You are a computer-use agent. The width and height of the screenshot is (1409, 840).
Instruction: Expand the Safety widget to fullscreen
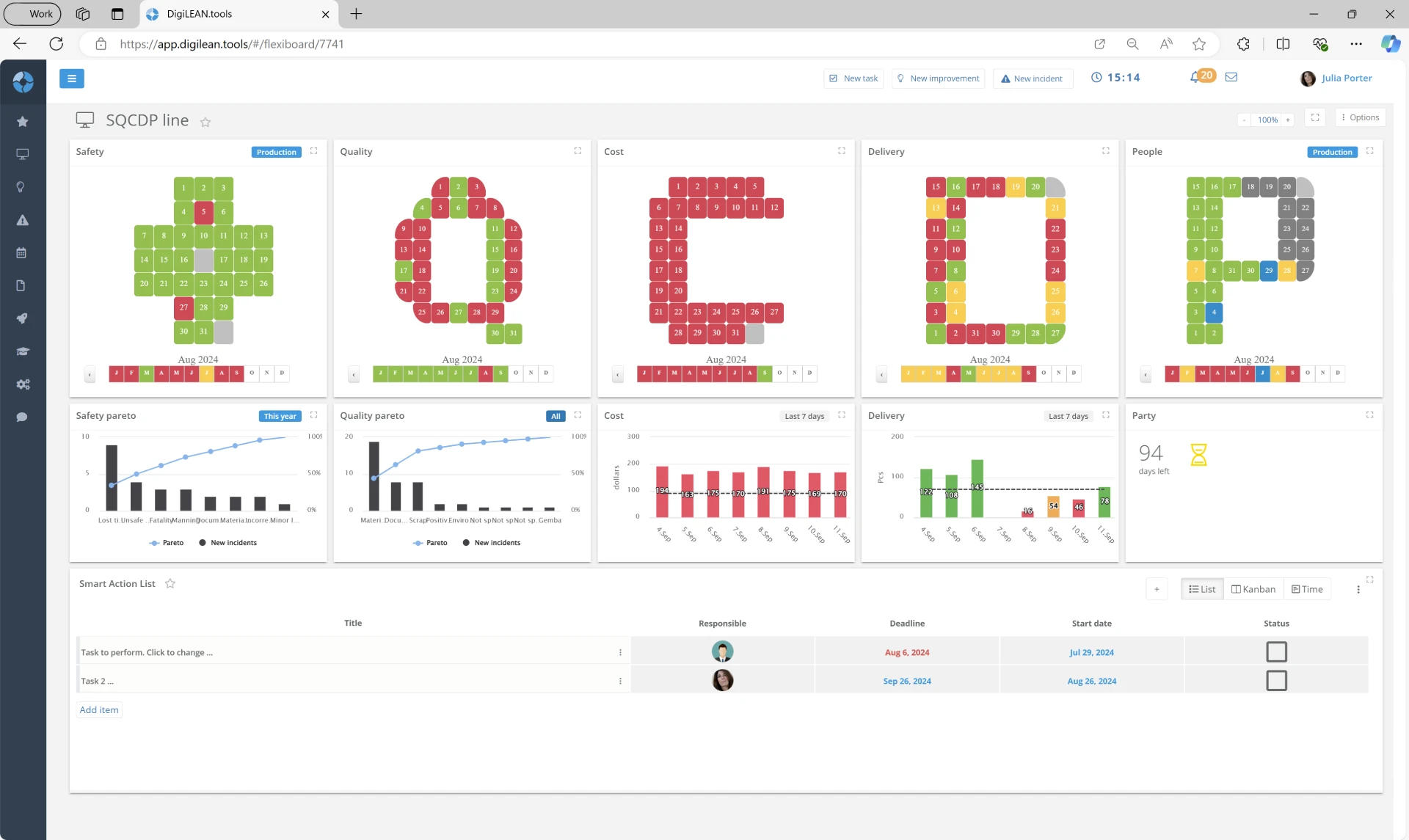(x=314, y=151)
